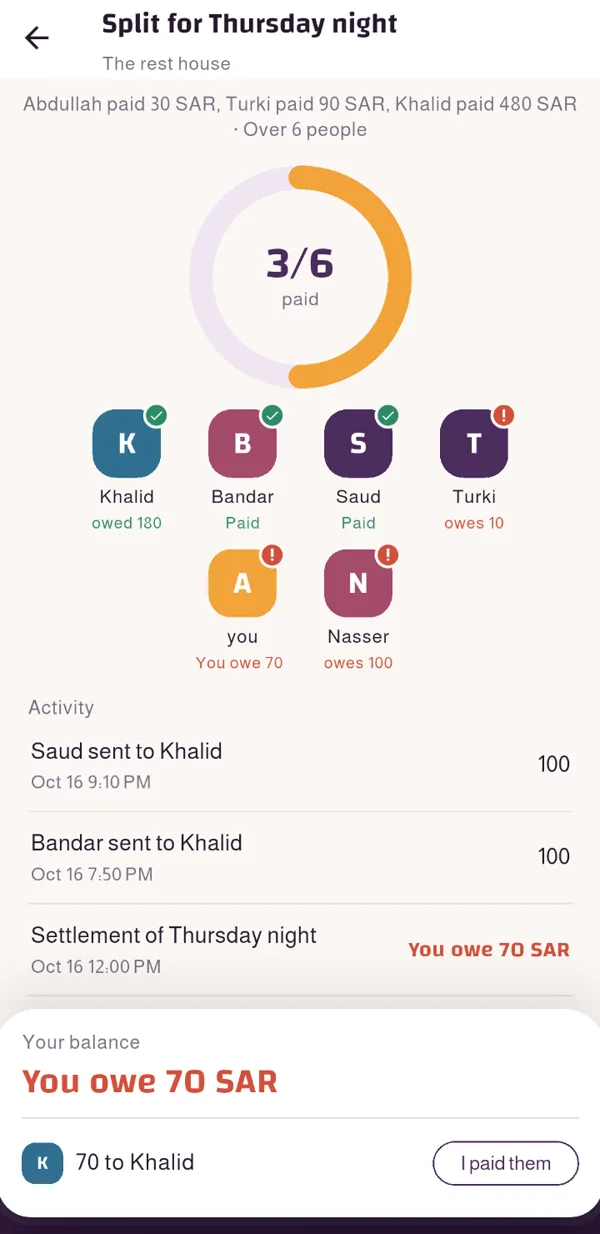Open Settlement of Thursday night entry

[300, 949]
